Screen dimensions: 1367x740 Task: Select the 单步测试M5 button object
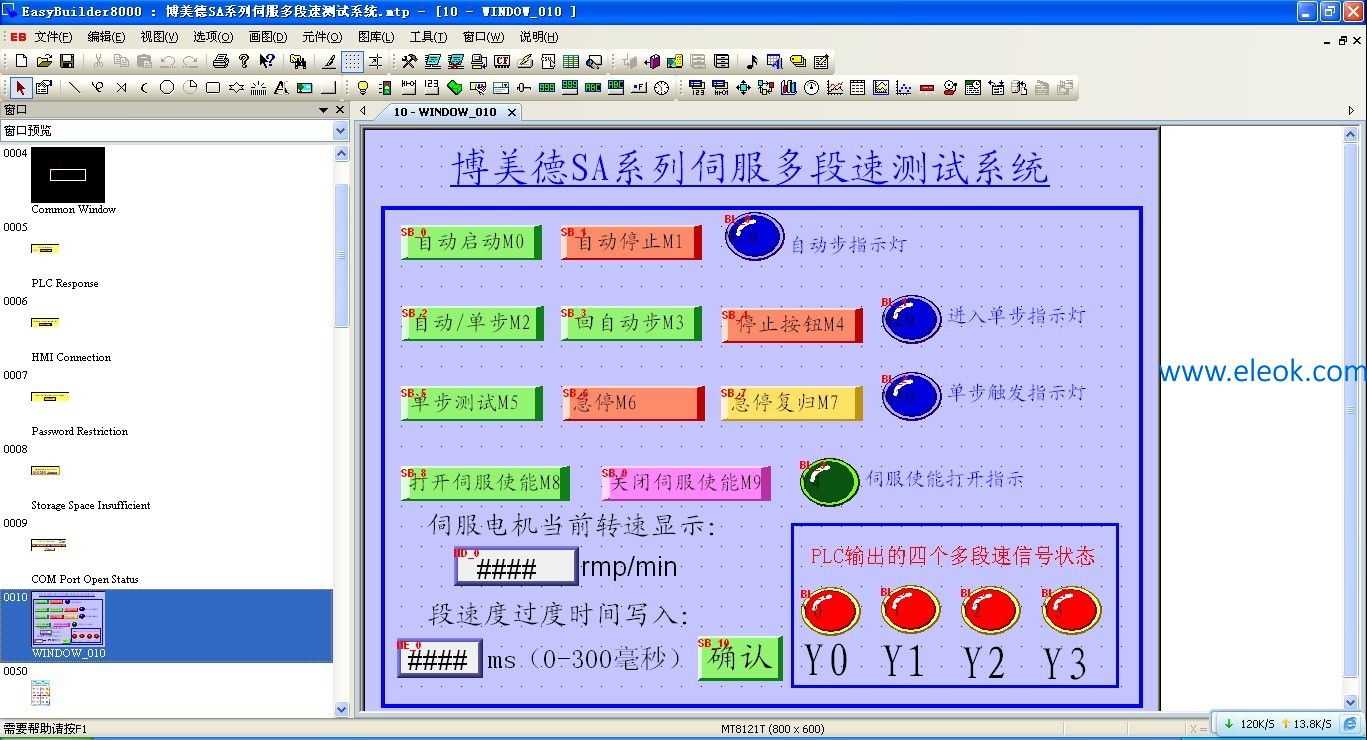click(471, 404)
